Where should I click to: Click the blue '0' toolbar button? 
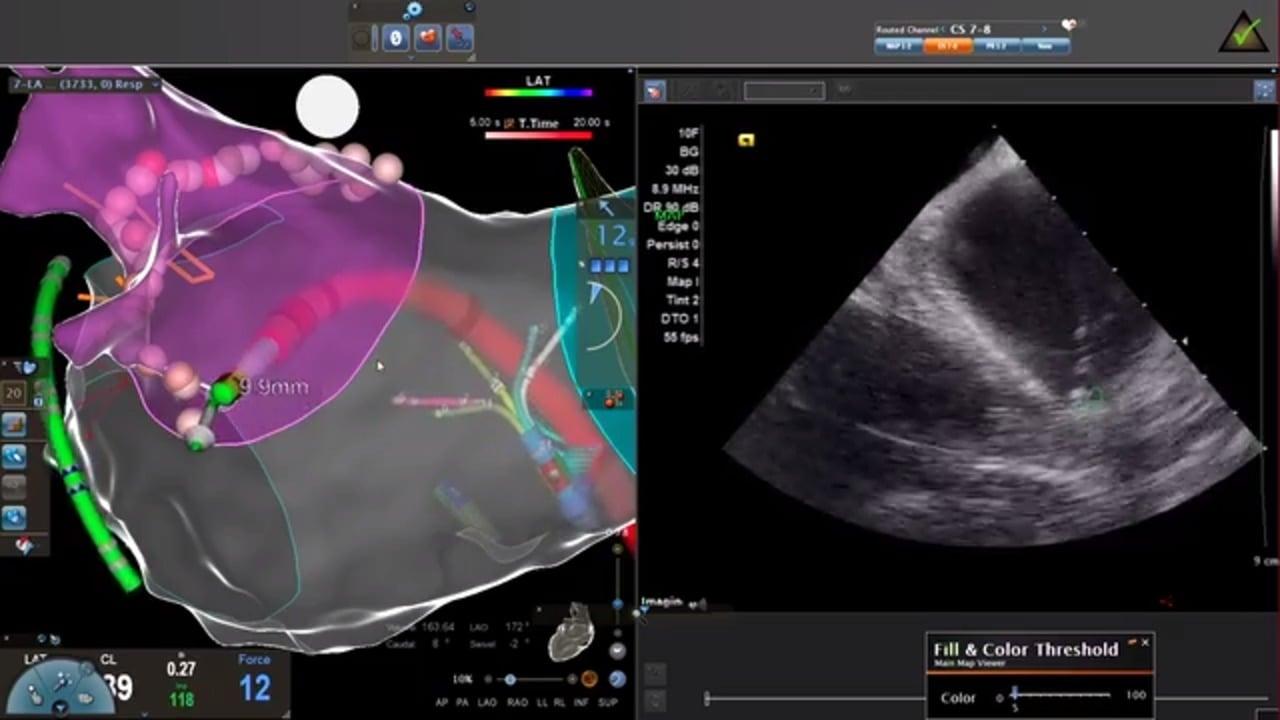[395, 39]
